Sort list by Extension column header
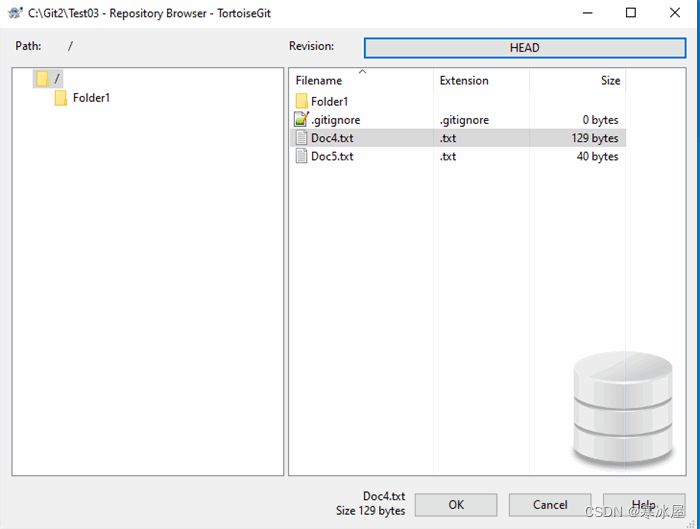Viewport: 700px width, 529px height. (464, 81)
